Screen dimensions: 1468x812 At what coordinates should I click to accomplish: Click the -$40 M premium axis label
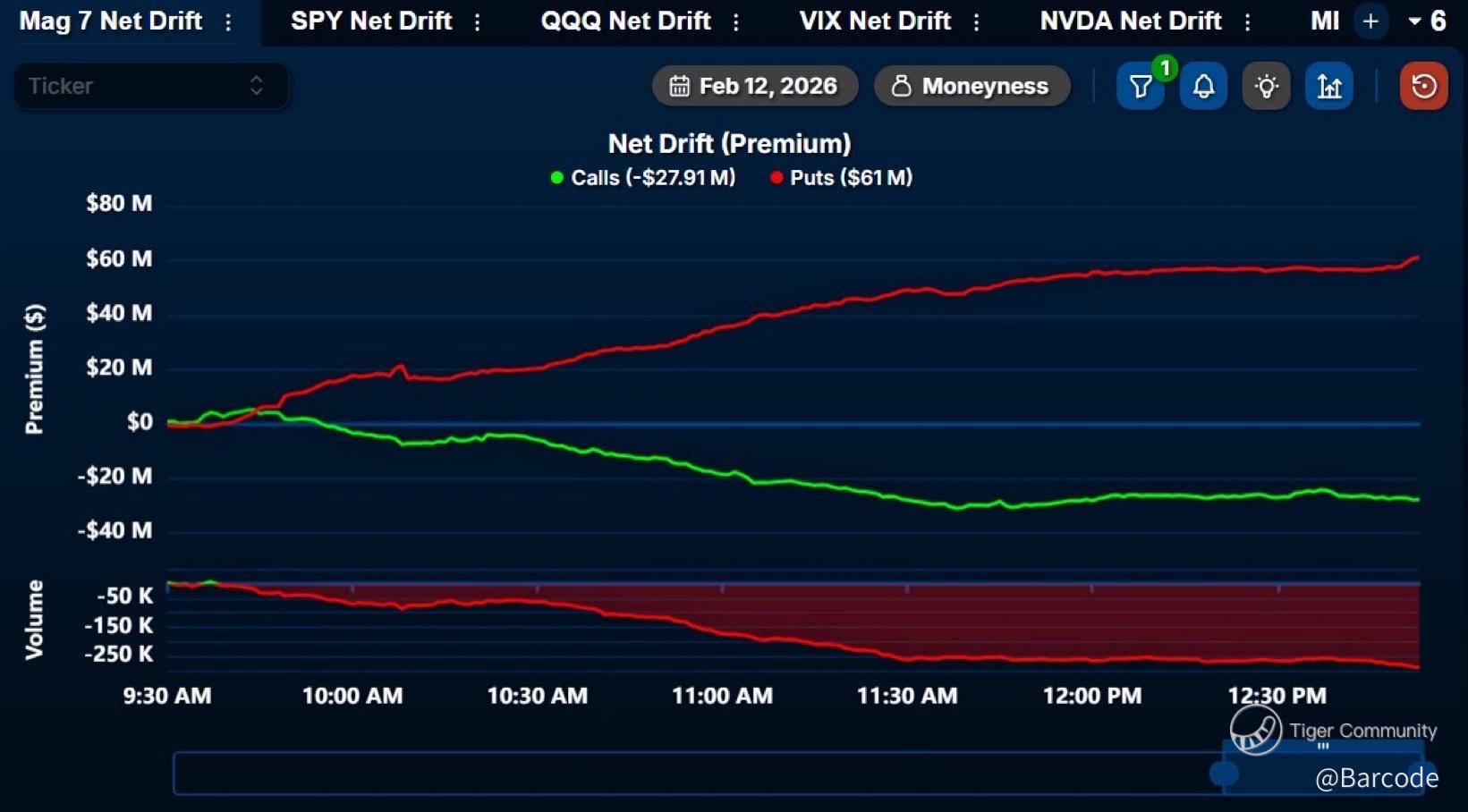click(x=115, y=531)
